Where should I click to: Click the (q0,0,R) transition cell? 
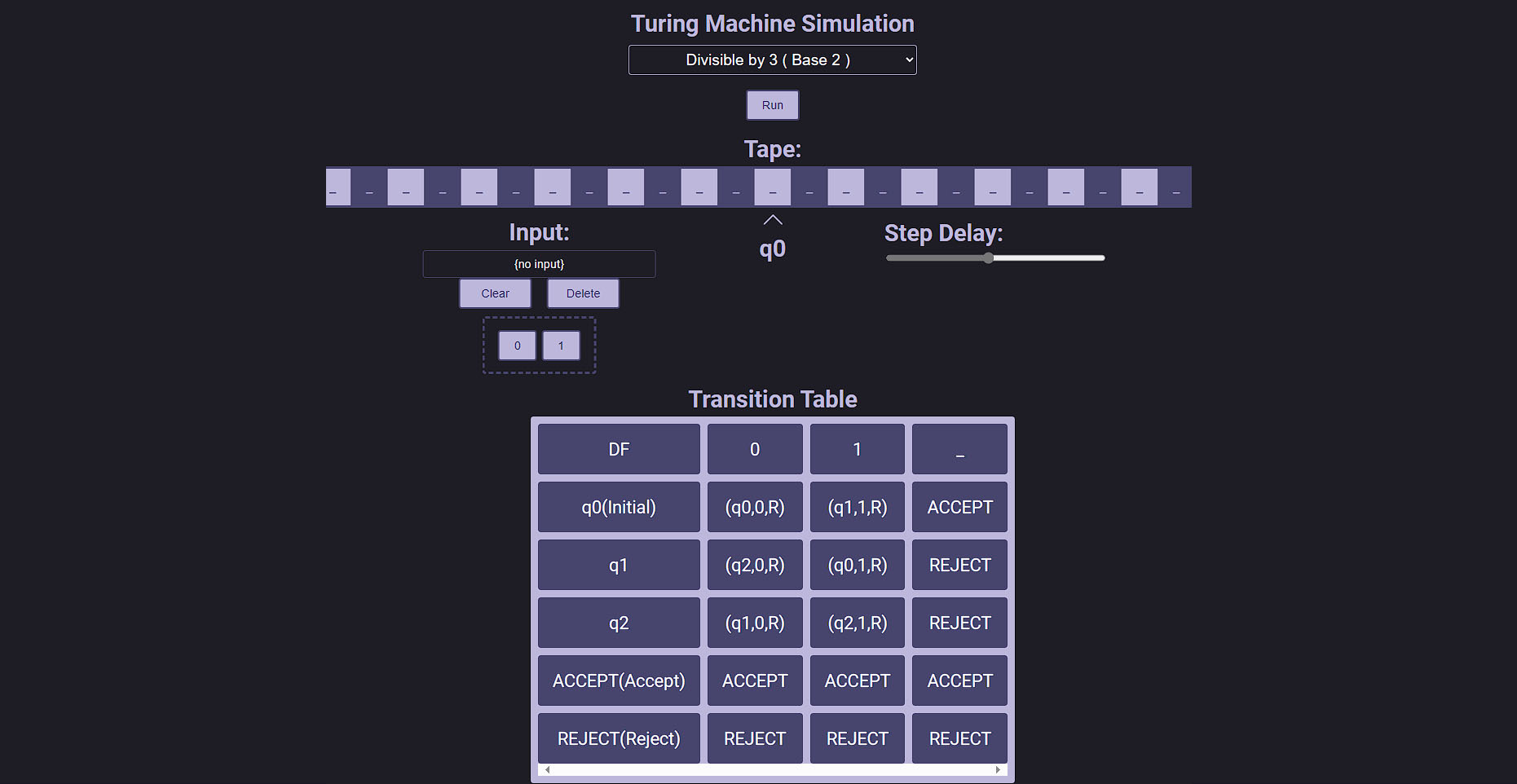point(755,507)
